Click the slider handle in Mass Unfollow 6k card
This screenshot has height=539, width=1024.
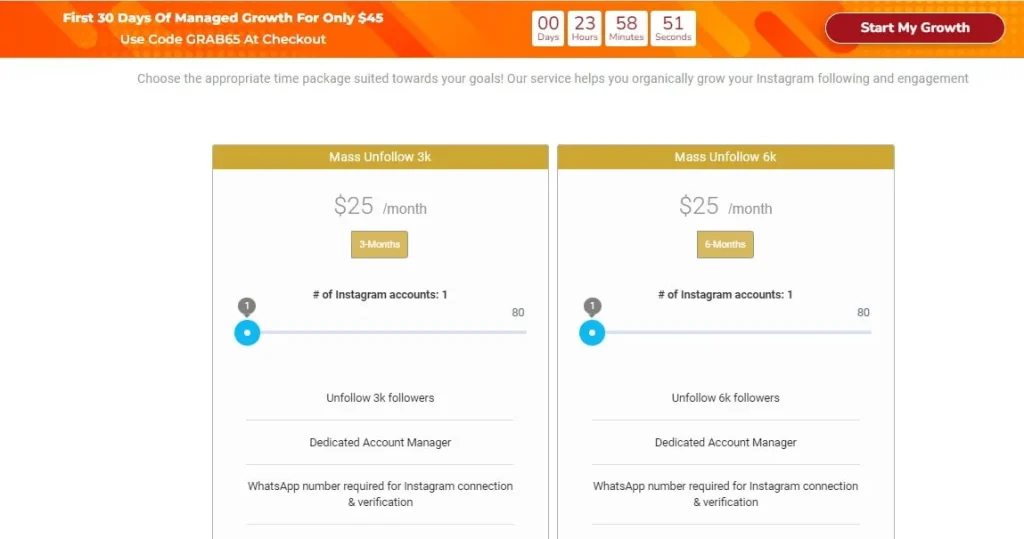(592, 332)
